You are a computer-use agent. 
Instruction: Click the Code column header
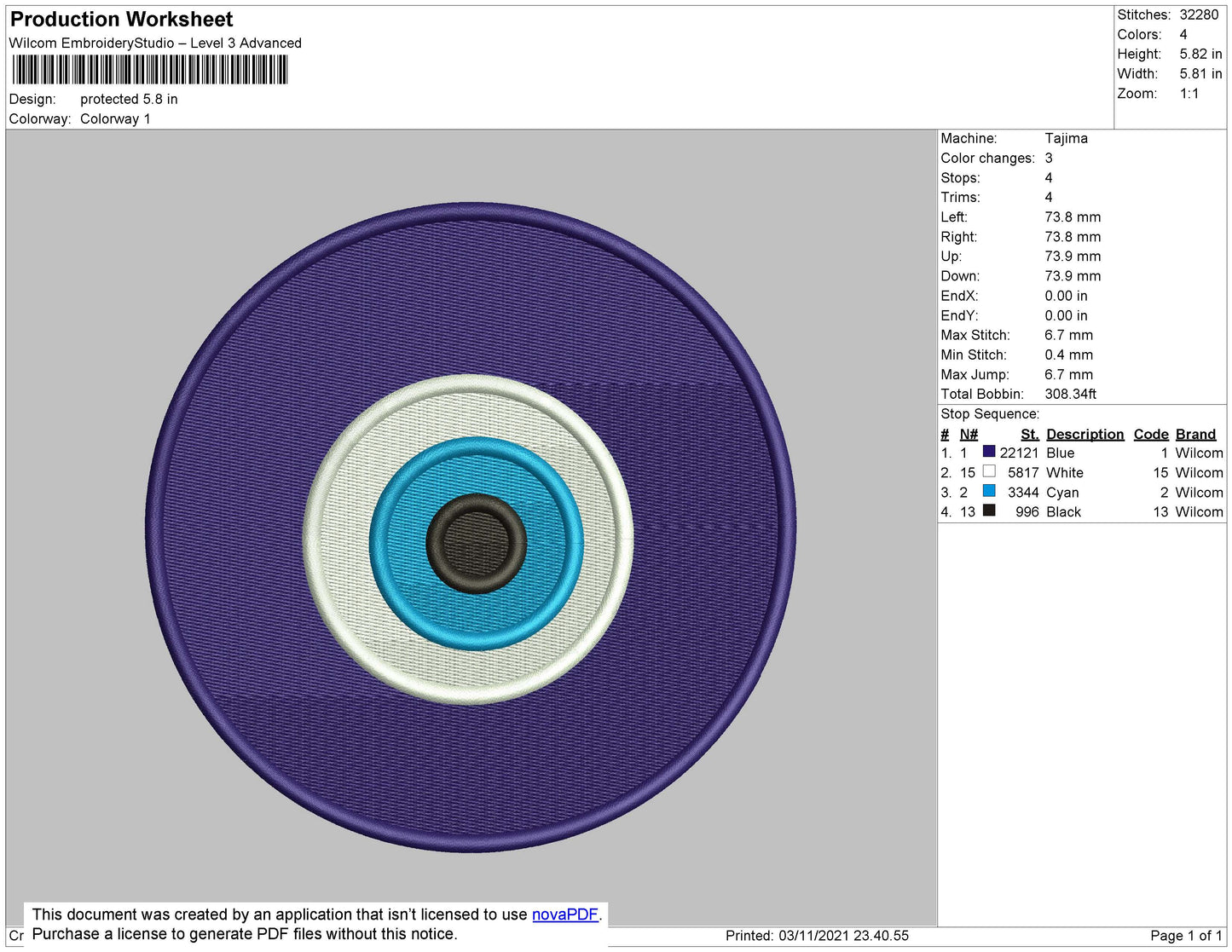[1151, 434]
